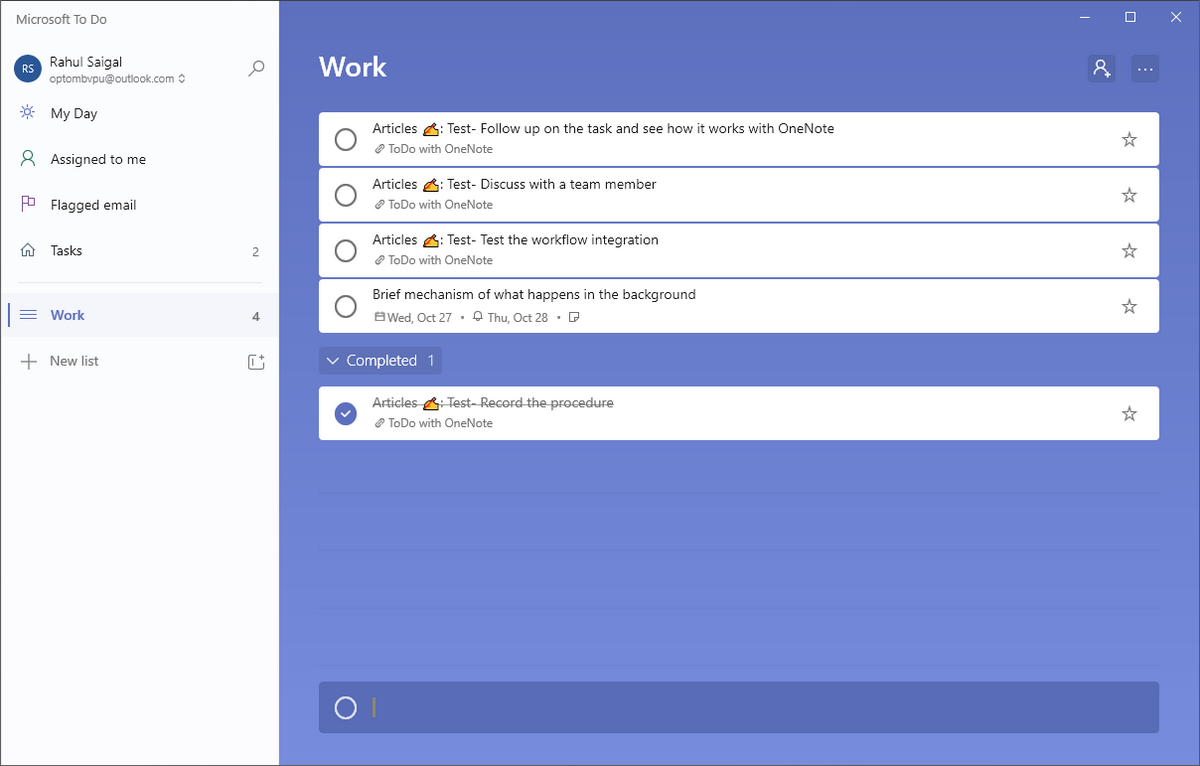Click the ToDo with OneNote link under Follow up task
Viewport: 1200px width, 766px height.
[440, 149]
